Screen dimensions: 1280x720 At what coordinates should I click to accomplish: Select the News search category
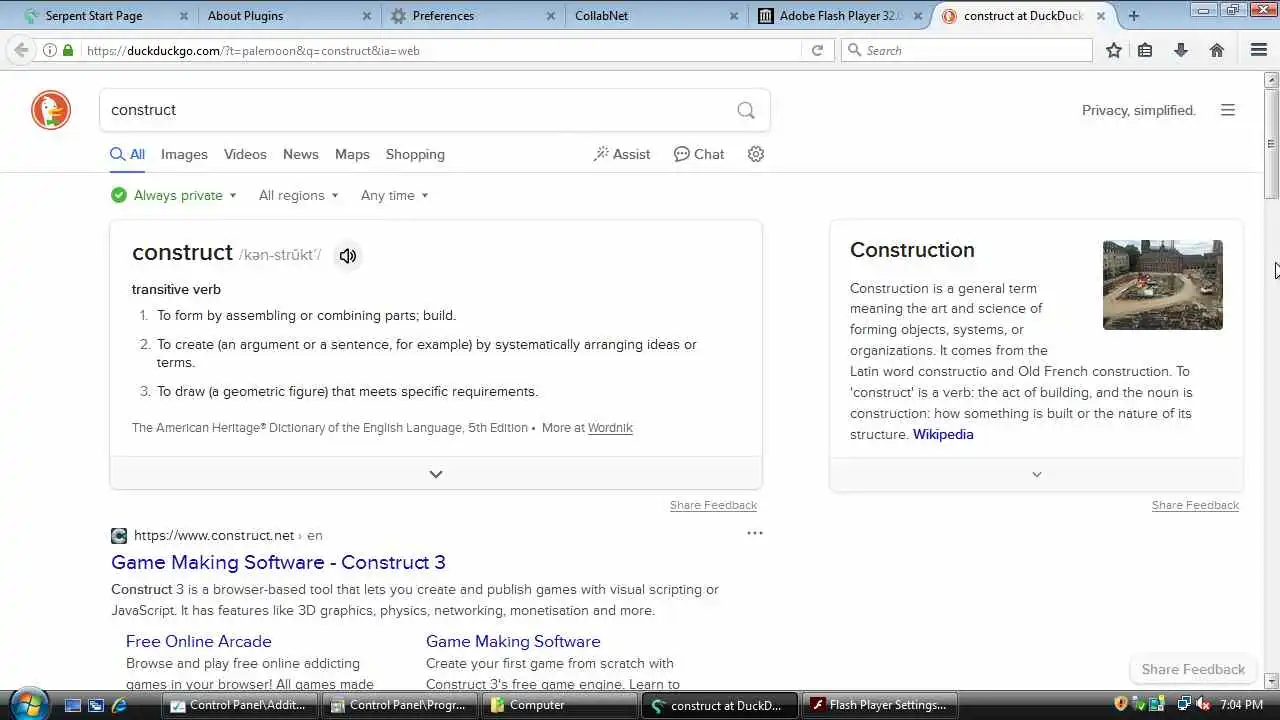tap(300, 154)
